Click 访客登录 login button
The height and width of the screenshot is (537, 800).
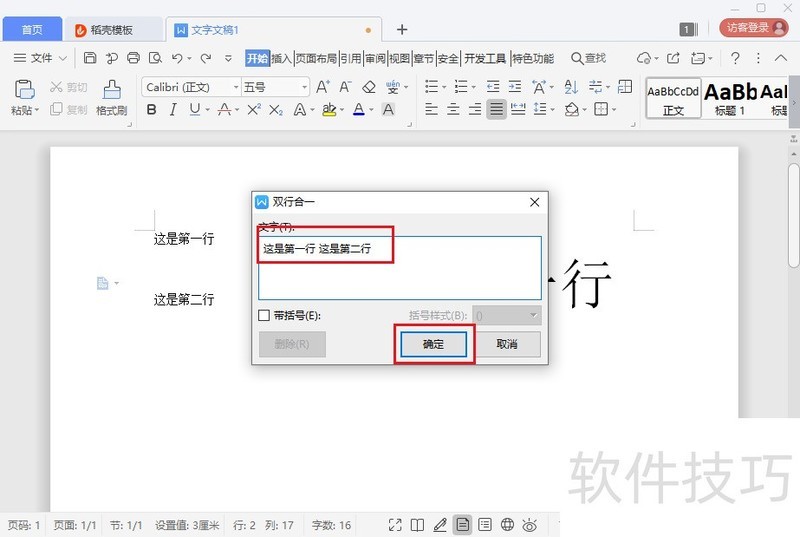coord(754,28)
